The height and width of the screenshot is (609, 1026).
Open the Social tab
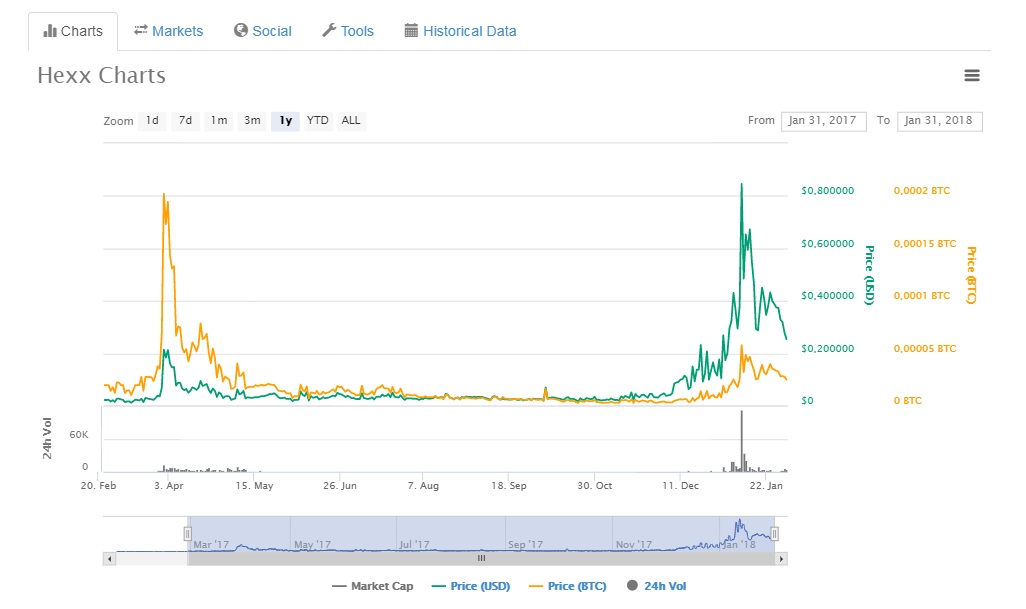263,31
